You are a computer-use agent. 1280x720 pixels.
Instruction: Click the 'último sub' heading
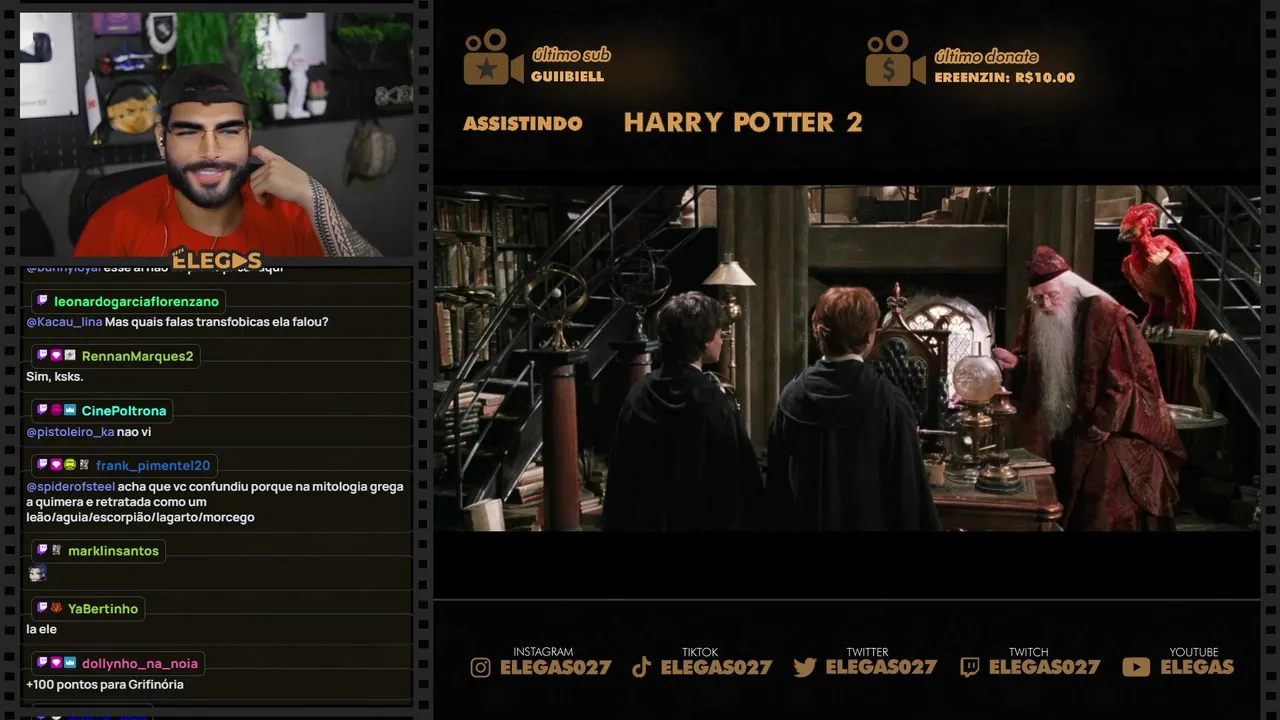coord(571,55)
